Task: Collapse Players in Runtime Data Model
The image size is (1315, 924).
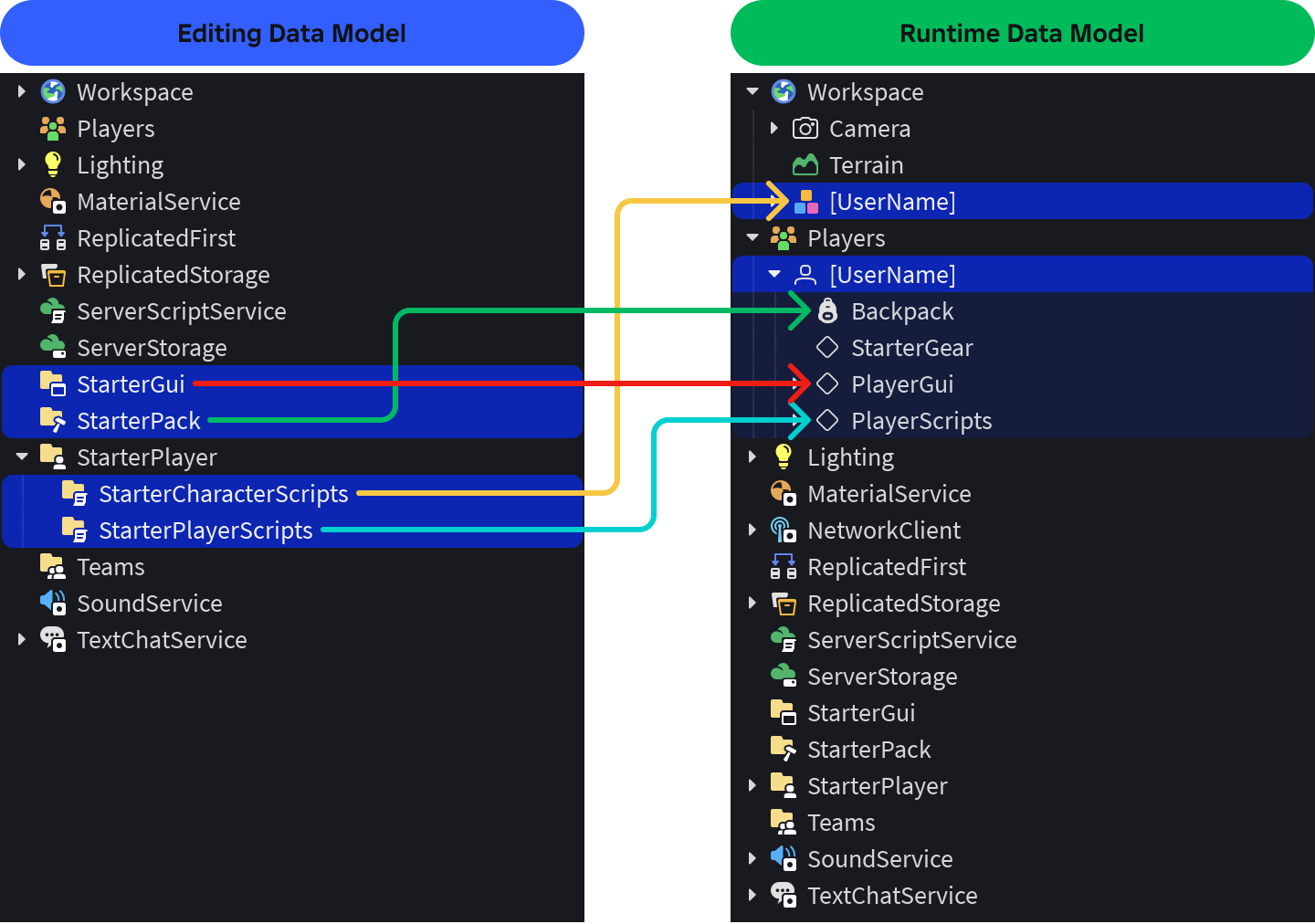Action: 752,237
